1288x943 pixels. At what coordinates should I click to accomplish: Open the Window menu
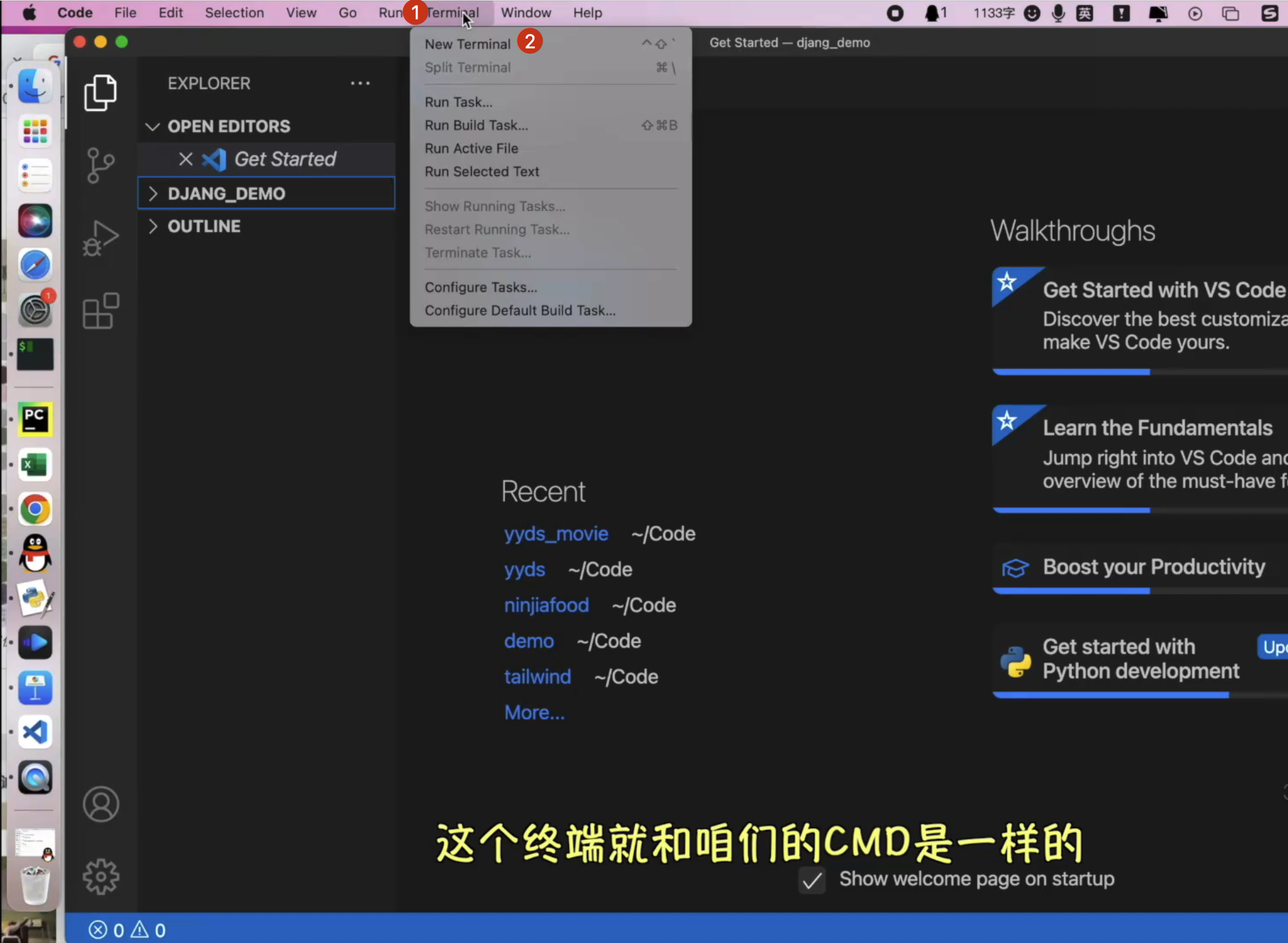pyautogui.click(x=526, y=13)
